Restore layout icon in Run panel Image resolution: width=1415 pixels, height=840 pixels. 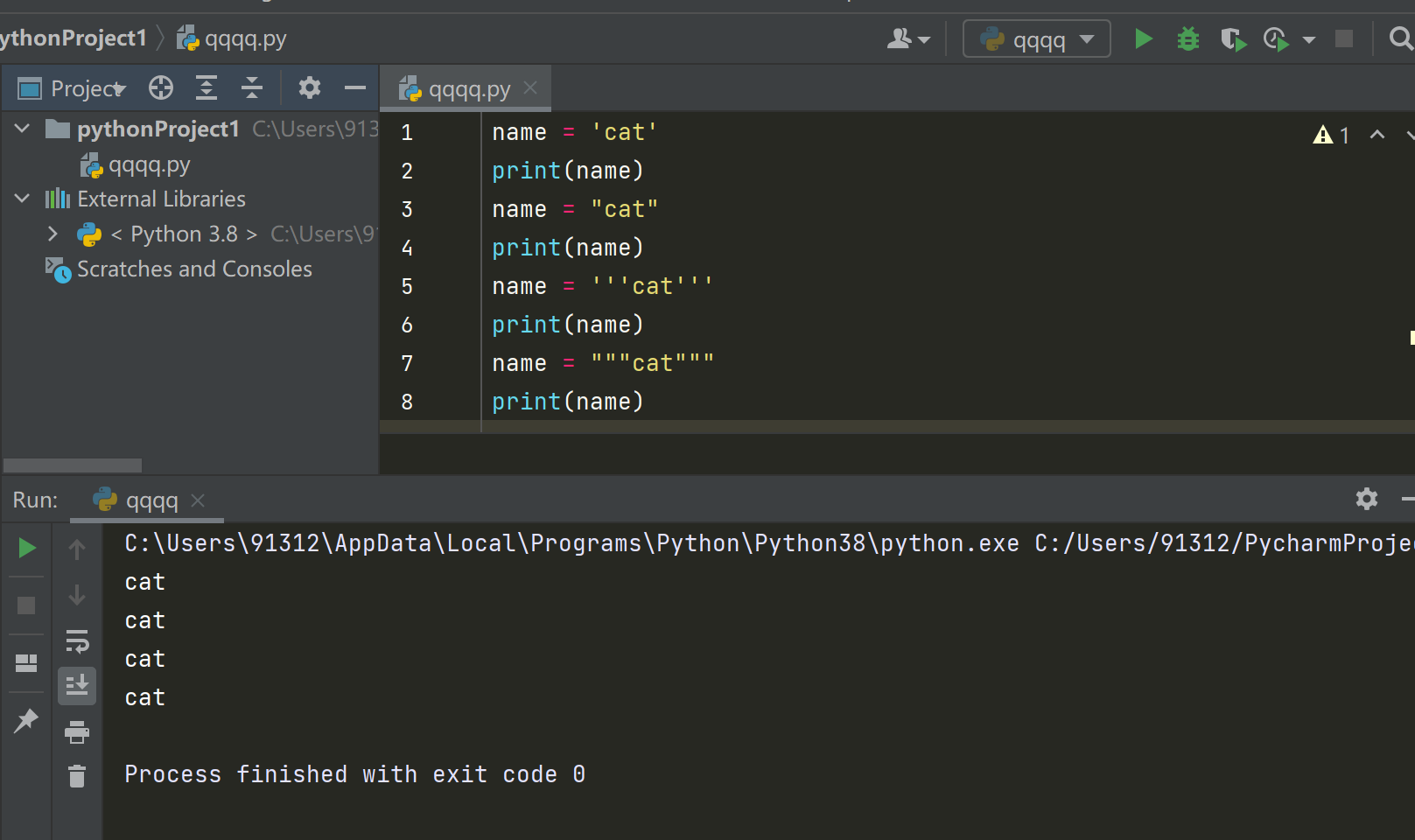[26, 663]
